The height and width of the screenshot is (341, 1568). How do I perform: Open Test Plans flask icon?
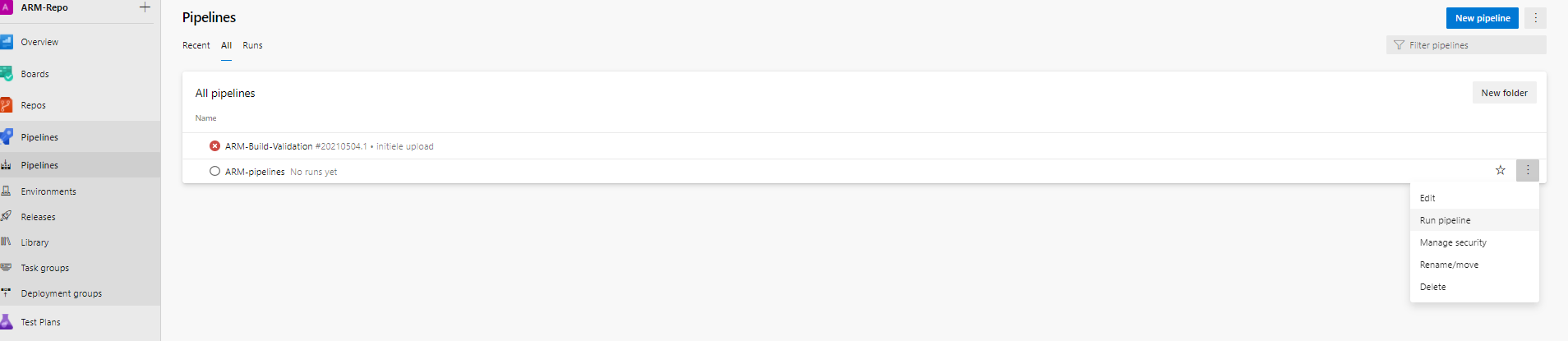[x=7, y=322]
